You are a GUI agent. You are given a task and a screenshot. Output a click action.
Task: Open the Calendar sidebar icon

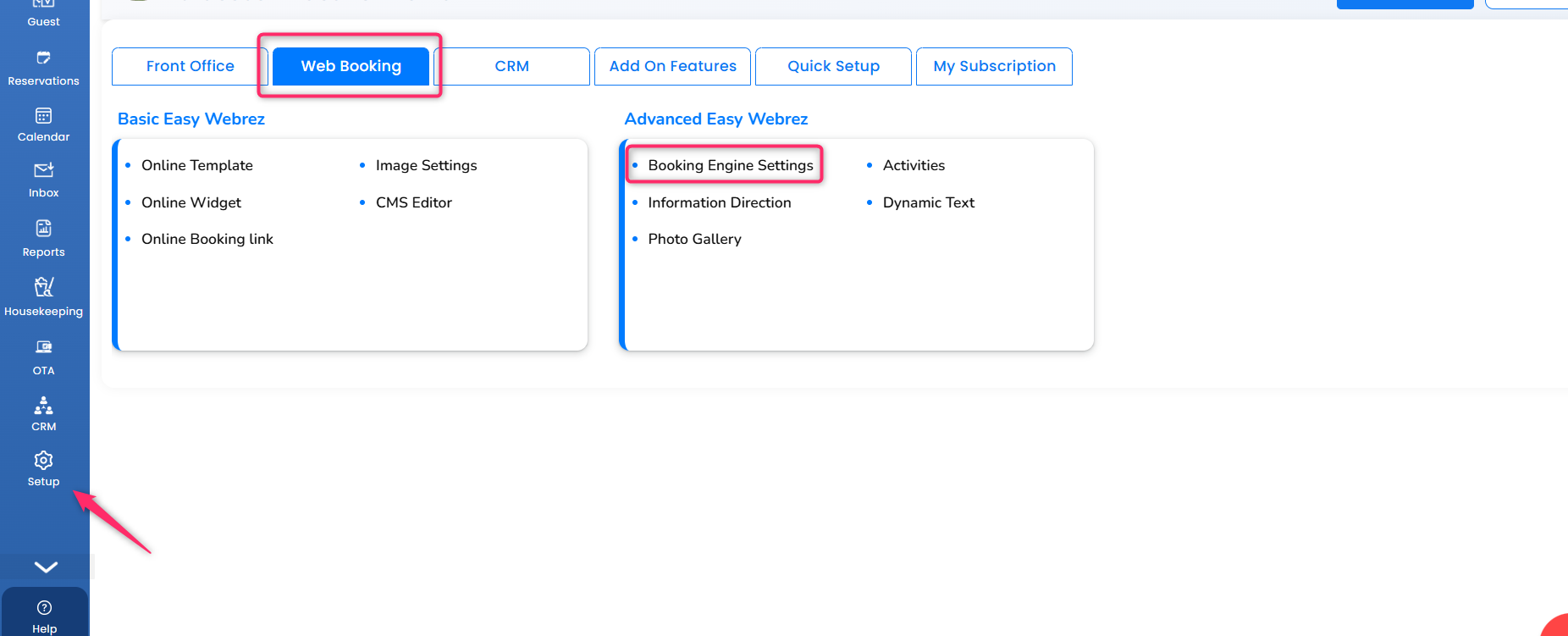click(x=44, y=115)
